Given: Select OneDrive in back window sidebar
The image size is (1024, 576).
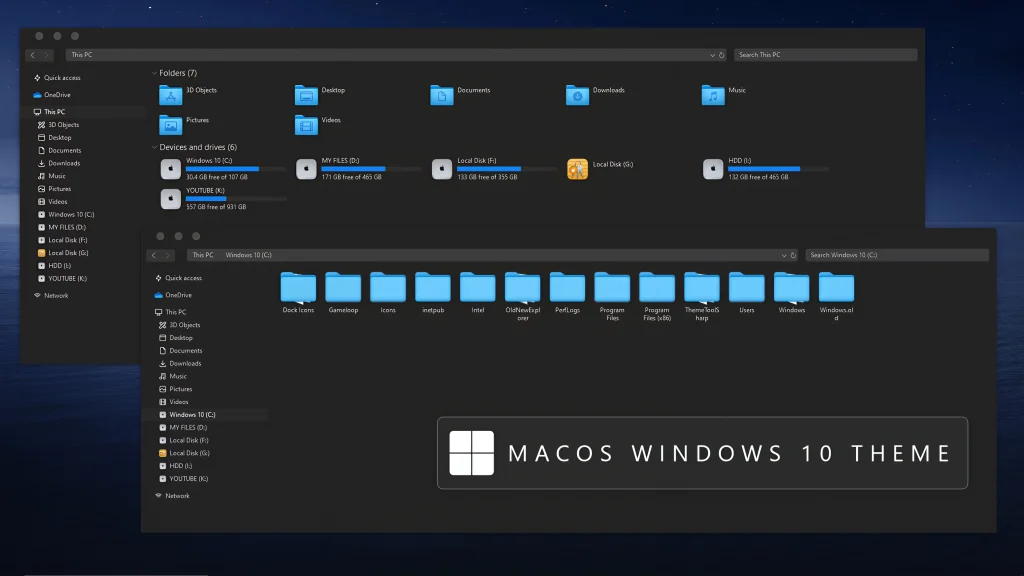Looking at the screenshot, I should 52,95.
